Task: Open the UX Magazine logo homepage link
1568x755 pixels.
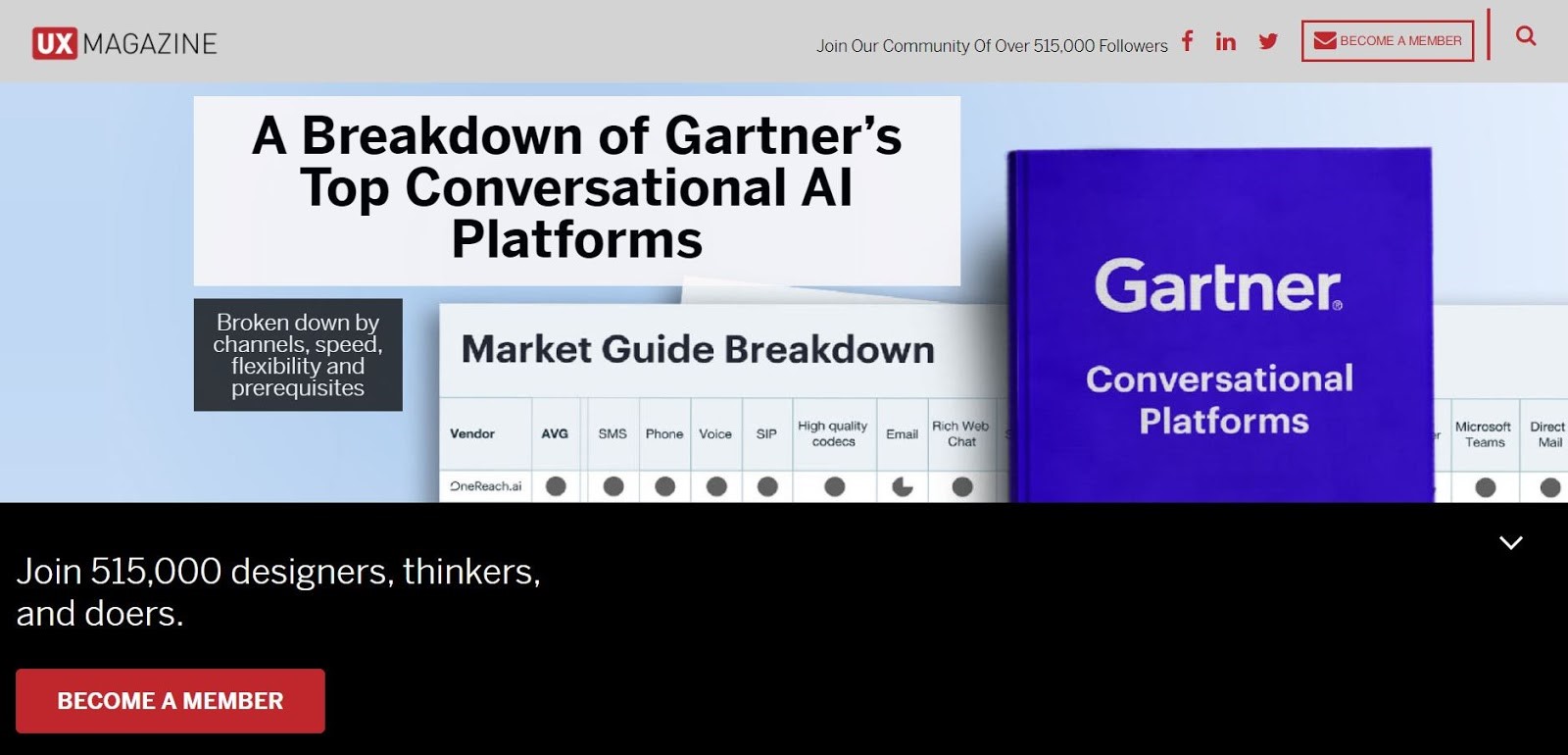Action: coord(124,43)
